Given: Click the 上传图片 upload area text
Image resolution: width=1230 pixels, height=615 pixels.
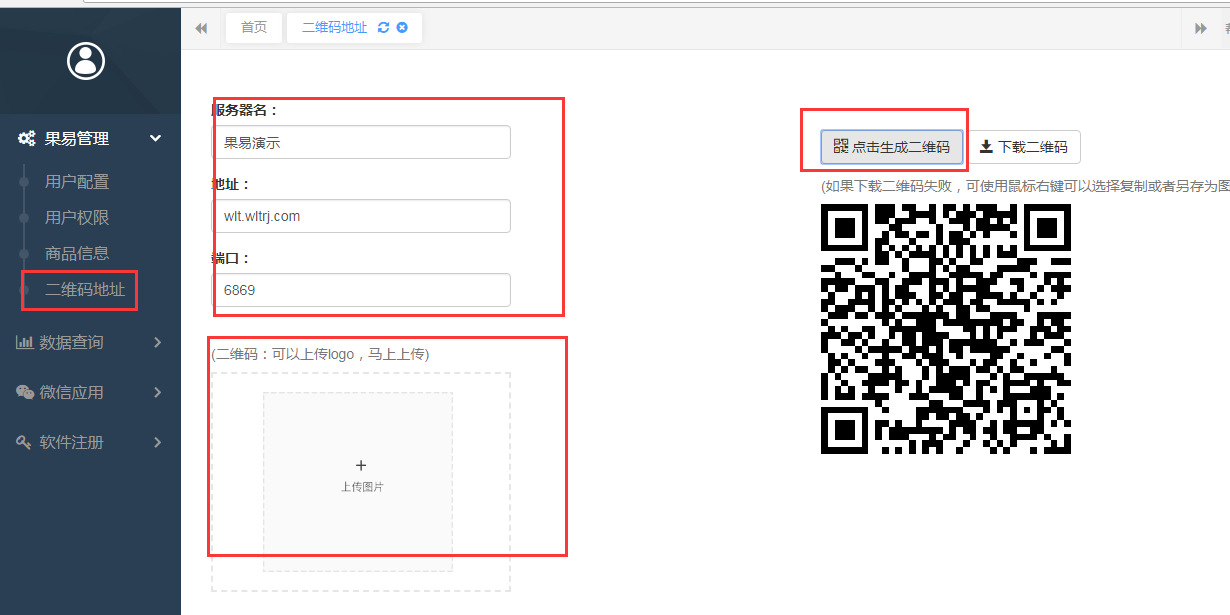Looking at the screenshot, I should 361,487.
